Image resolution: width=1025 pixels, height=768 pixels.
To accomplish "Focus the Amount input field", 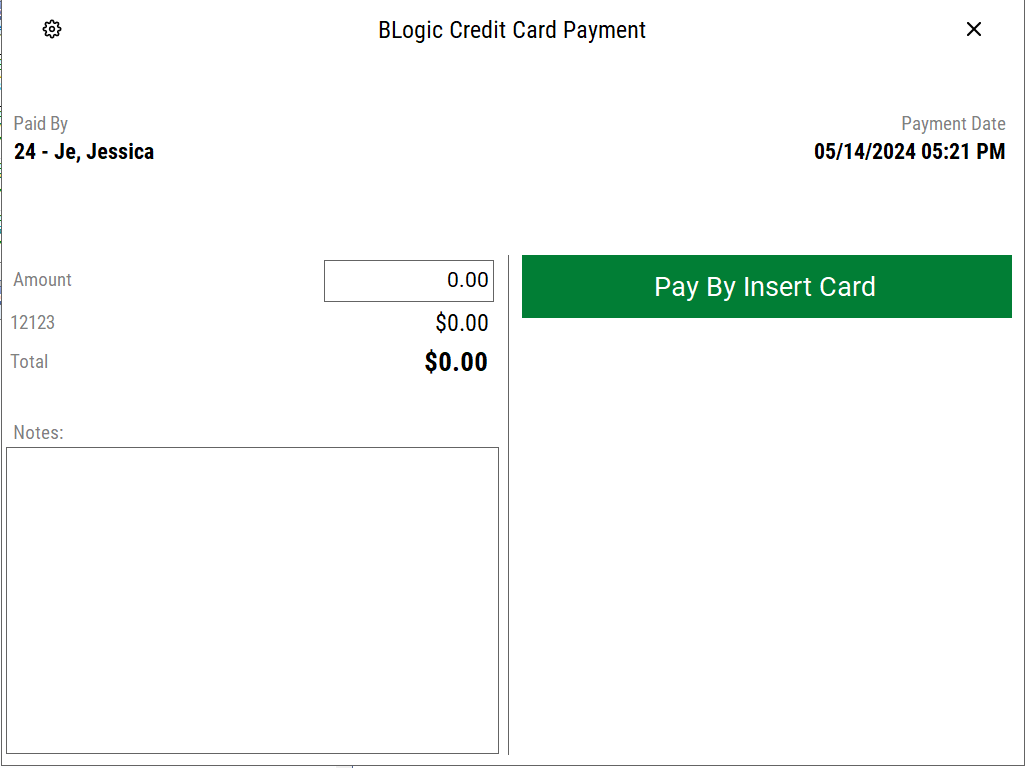I will [408, 281].
